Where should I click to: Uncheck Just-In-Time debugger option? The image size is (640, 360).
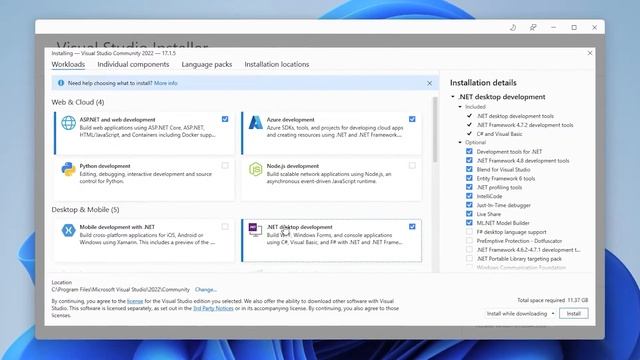[x=469, y=205]
